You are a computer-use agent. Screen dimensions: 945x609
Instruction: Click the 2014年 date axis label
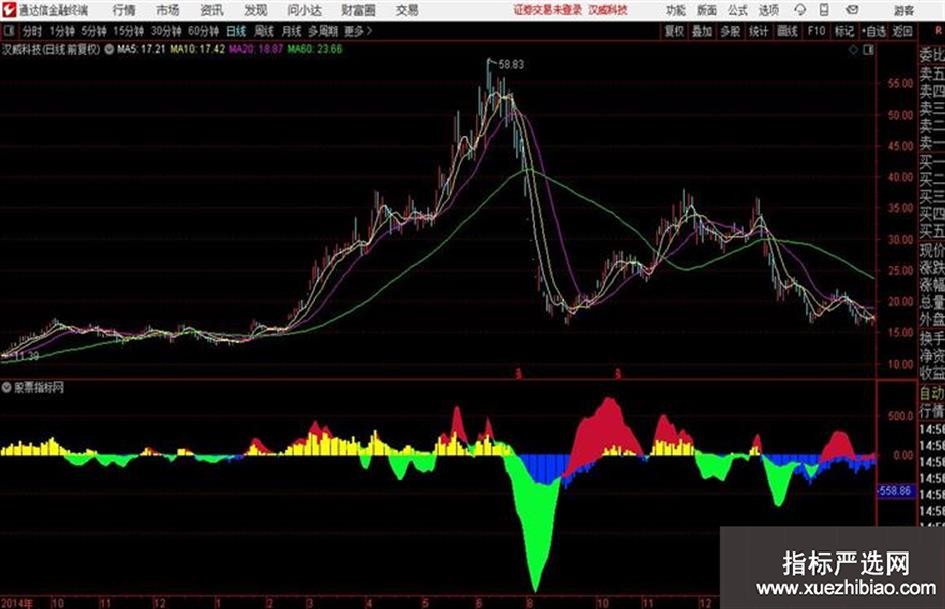[17, 603]
